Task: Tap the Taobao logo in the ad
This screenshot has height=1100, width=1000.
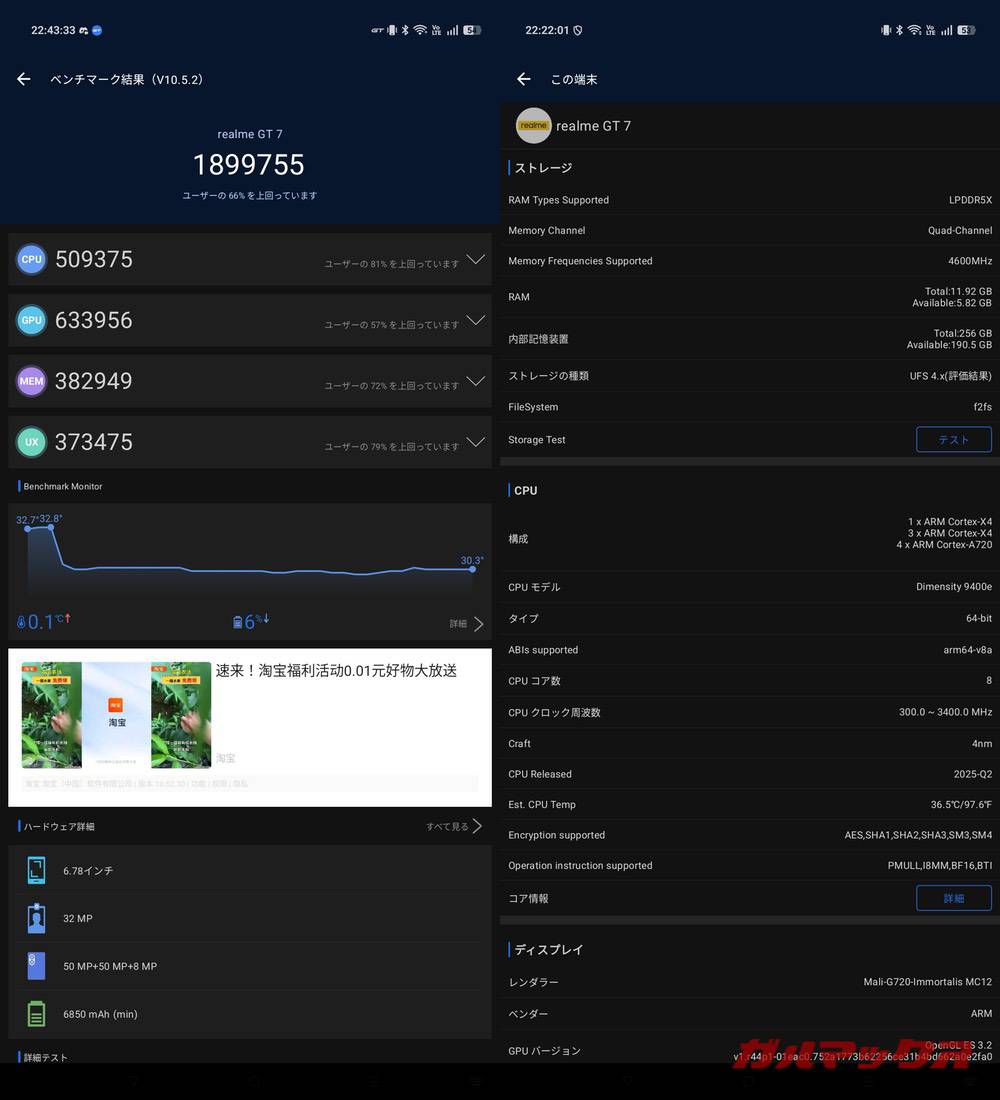Action: pos(116,705)
